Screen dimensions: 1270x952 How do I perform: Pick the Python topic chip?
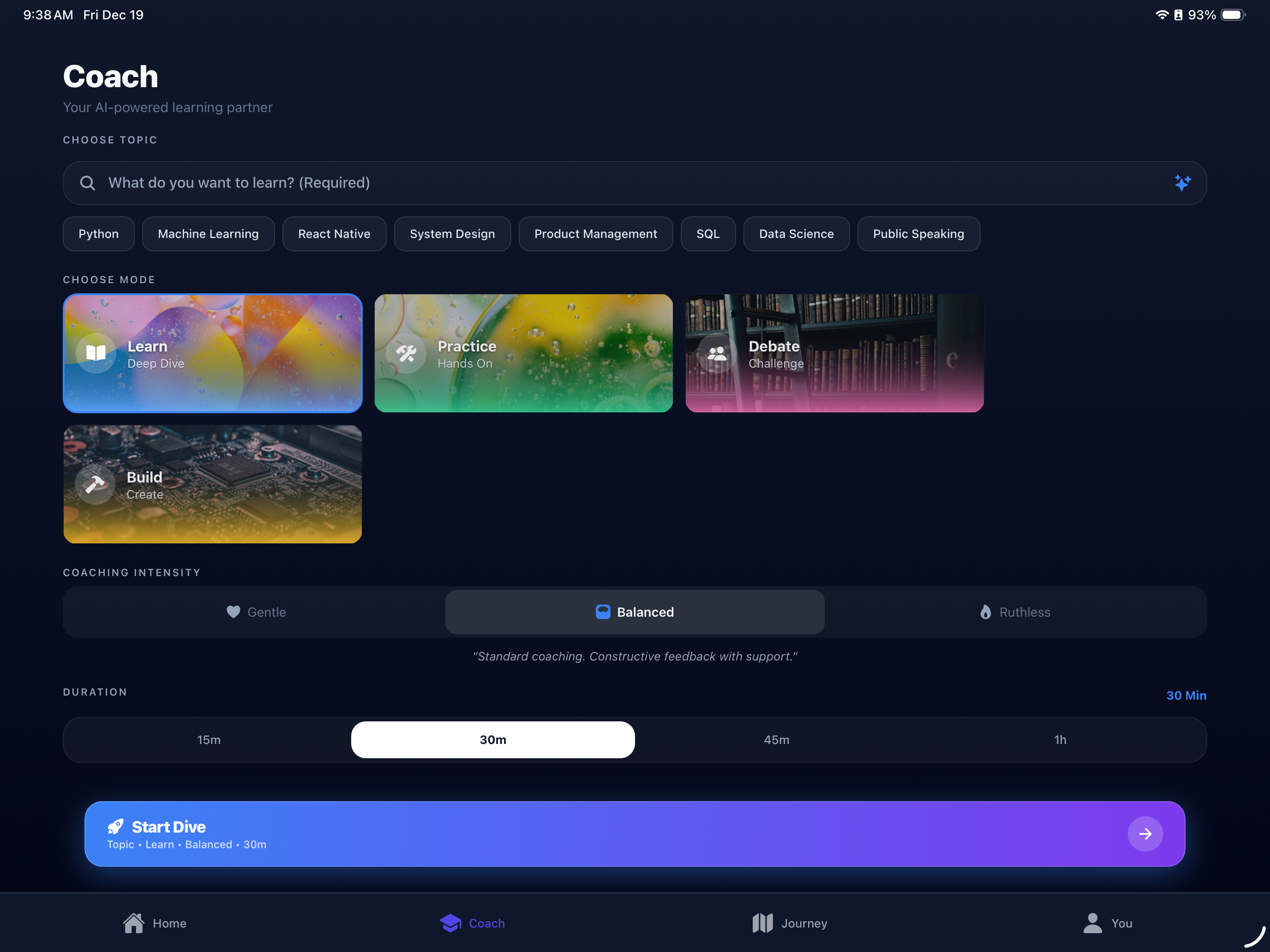pos(99,233)
